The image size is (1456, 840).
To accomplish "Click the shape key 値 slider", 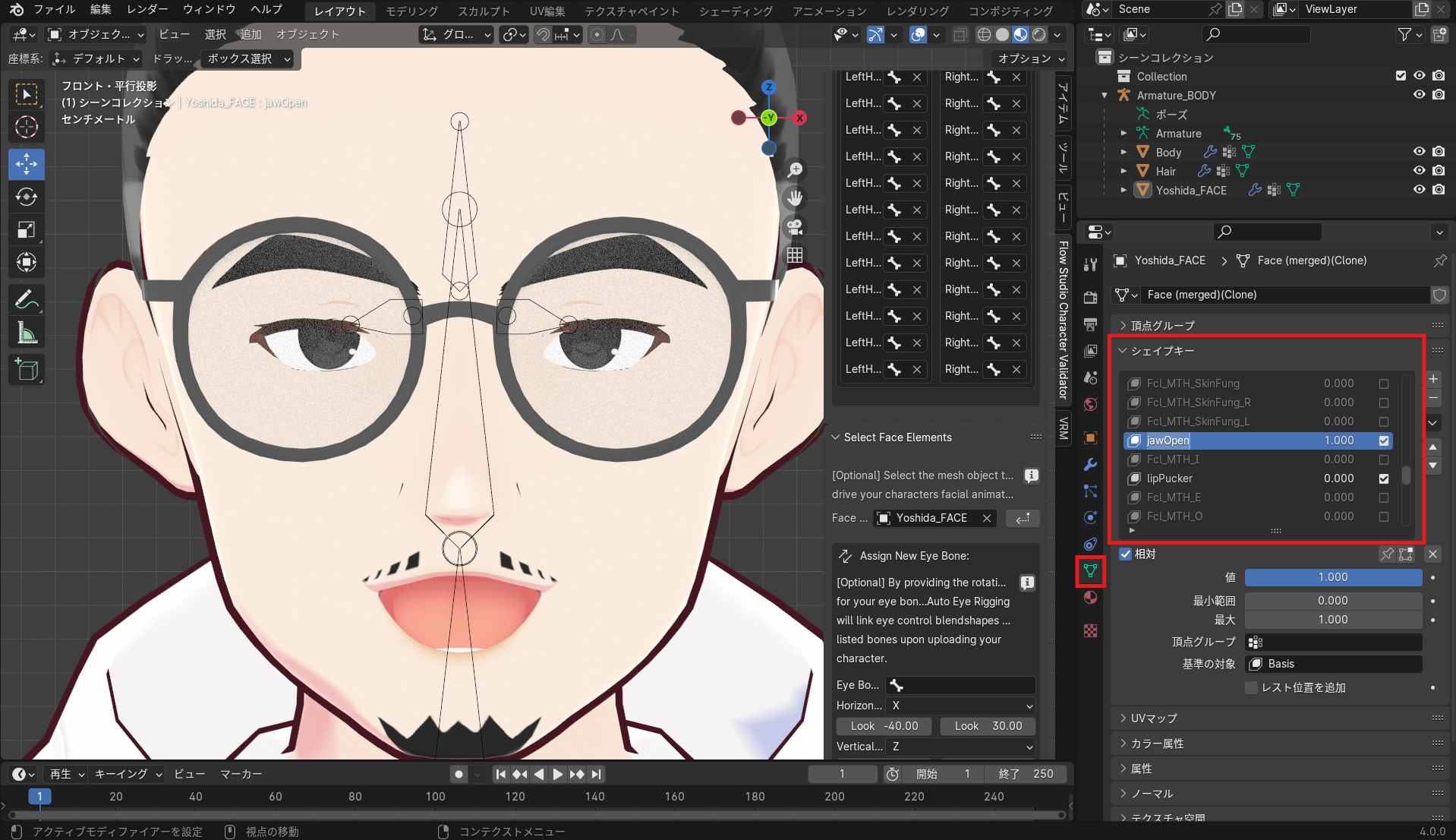I will (1332, 577).
